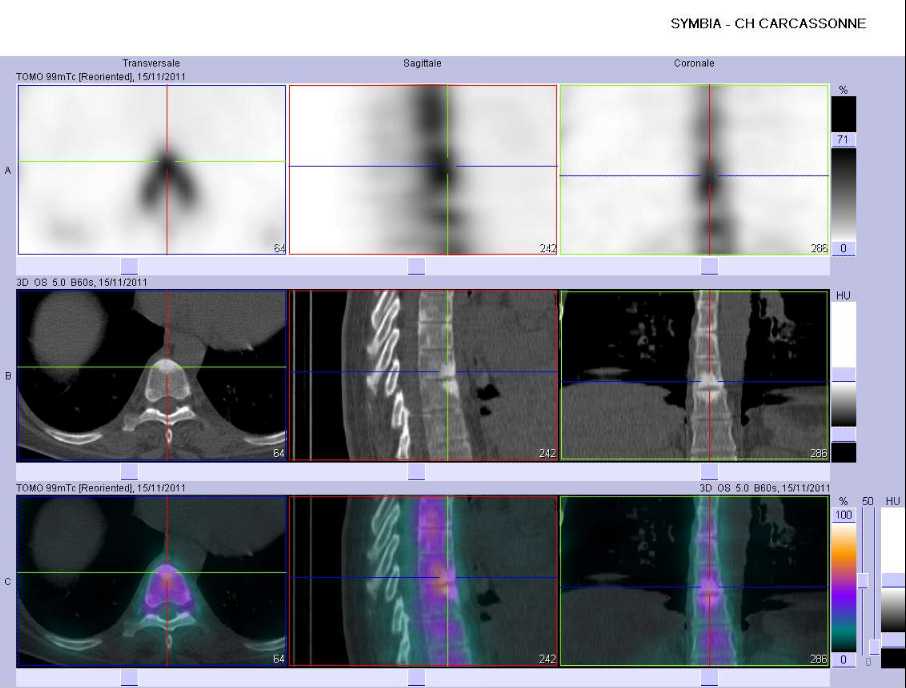Click row A 'TOMO 99mTc [Reoriented], 15/11/2011' label
906x688 pixels.
click(101, 76)
